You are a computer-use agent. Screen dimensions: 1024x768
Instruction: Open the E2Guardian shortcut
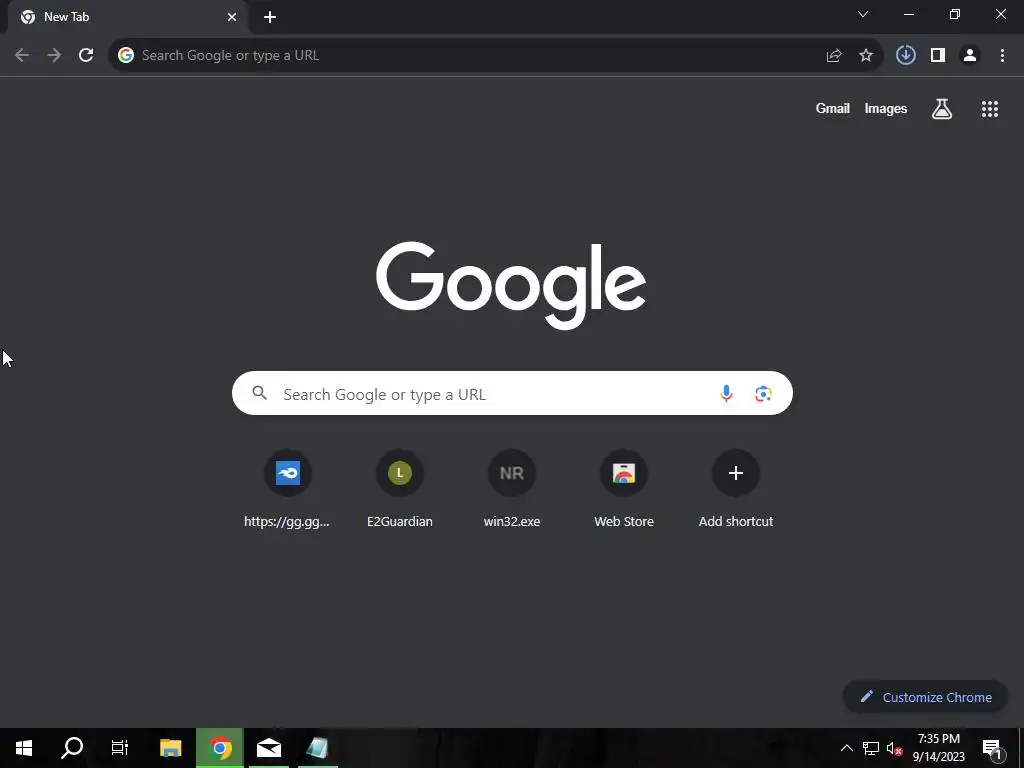tap(400, 488)
